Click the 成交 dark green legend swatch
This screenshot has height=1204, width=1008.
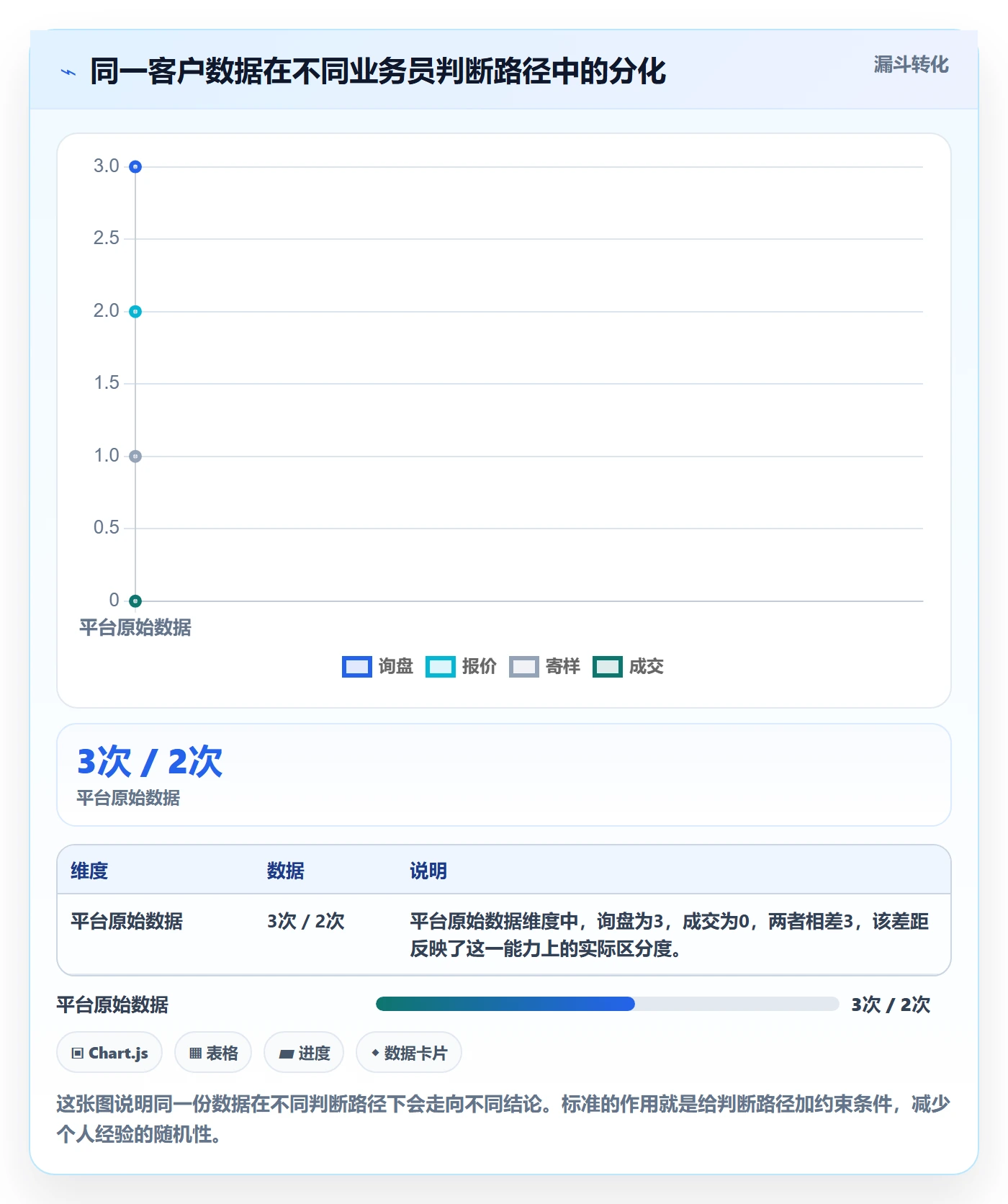tap(607, 667)
